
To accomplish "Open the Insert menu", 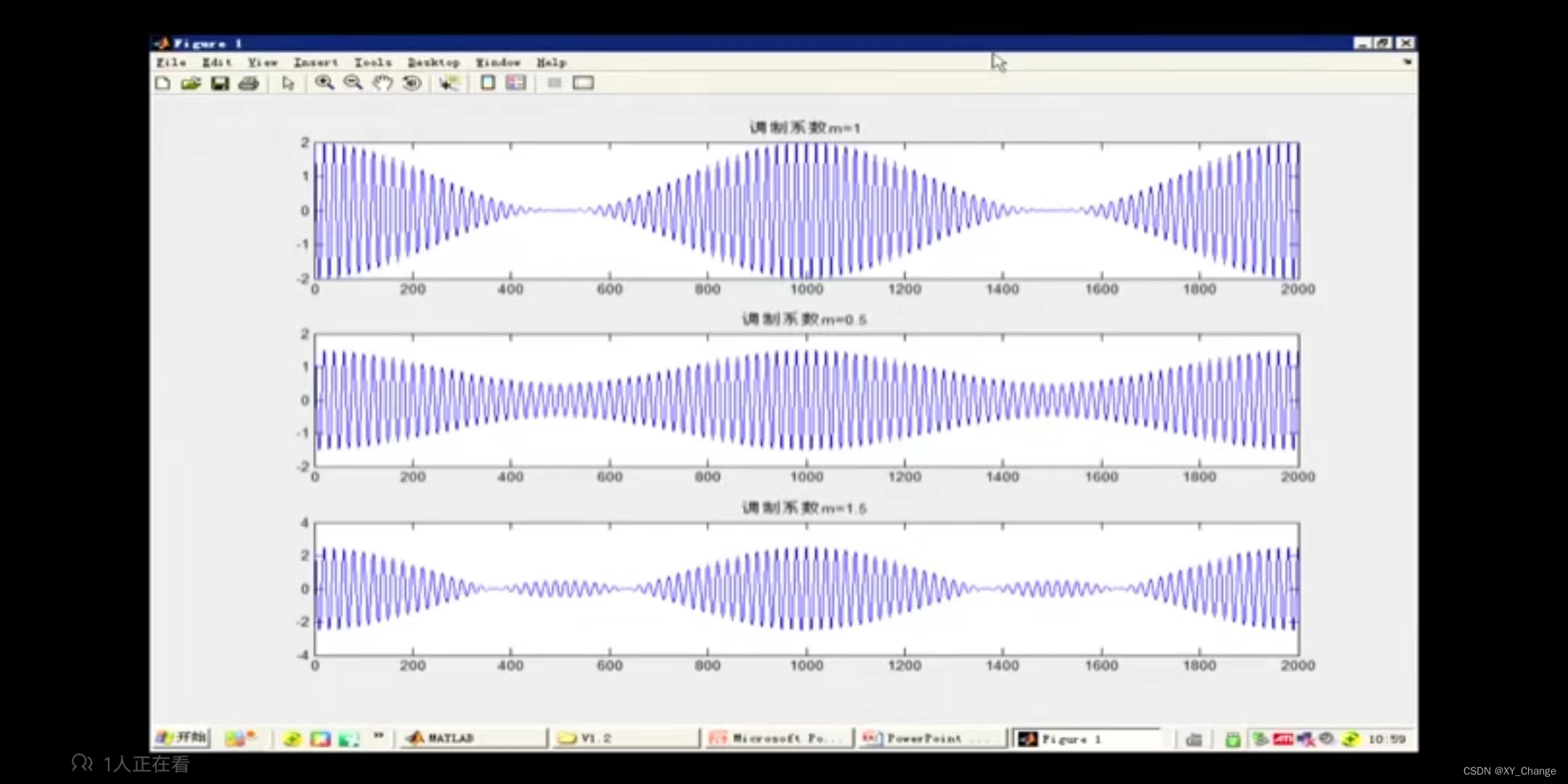I will pyautogui.click(x=316, y=63).
